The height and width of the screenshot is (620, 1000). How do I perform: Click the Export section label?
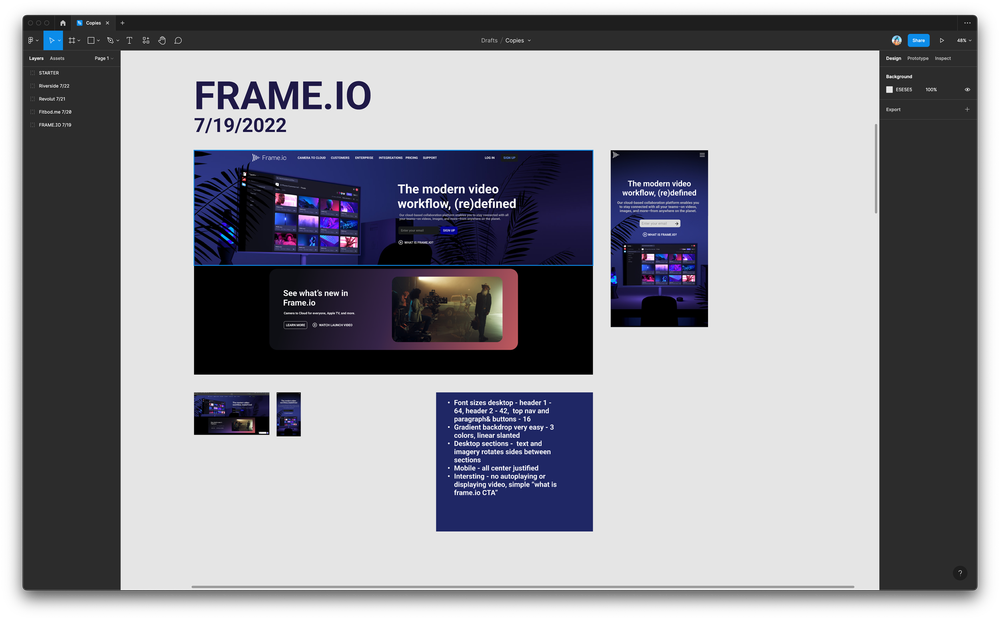(x=893, y=109)
